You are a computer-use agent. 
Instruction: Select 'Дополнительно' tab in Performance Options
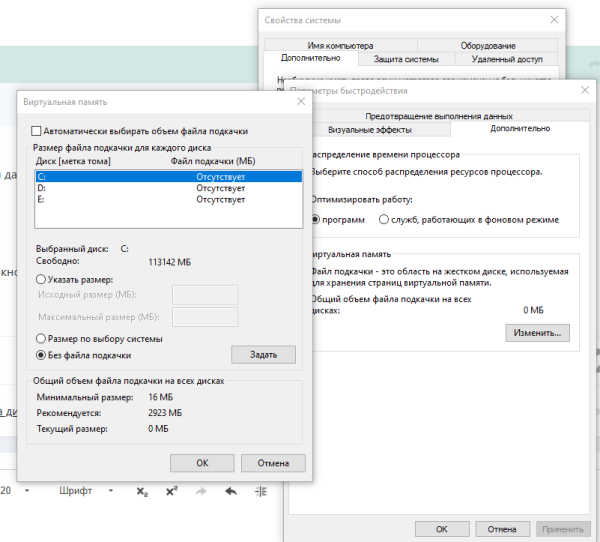520,129
